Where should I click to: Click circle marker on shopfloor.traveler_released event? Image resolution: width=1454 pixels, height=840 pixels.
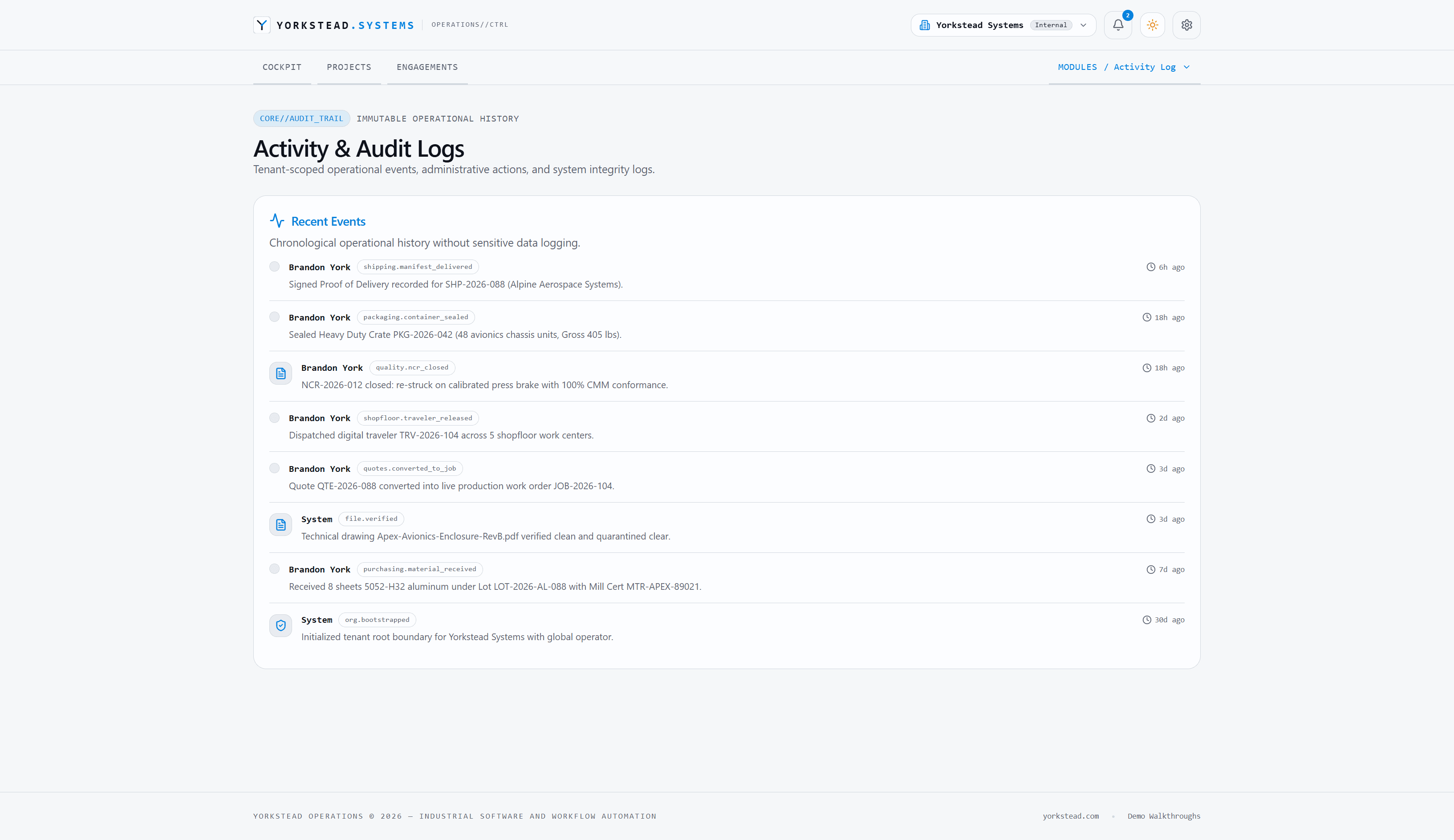coord(275,418)
